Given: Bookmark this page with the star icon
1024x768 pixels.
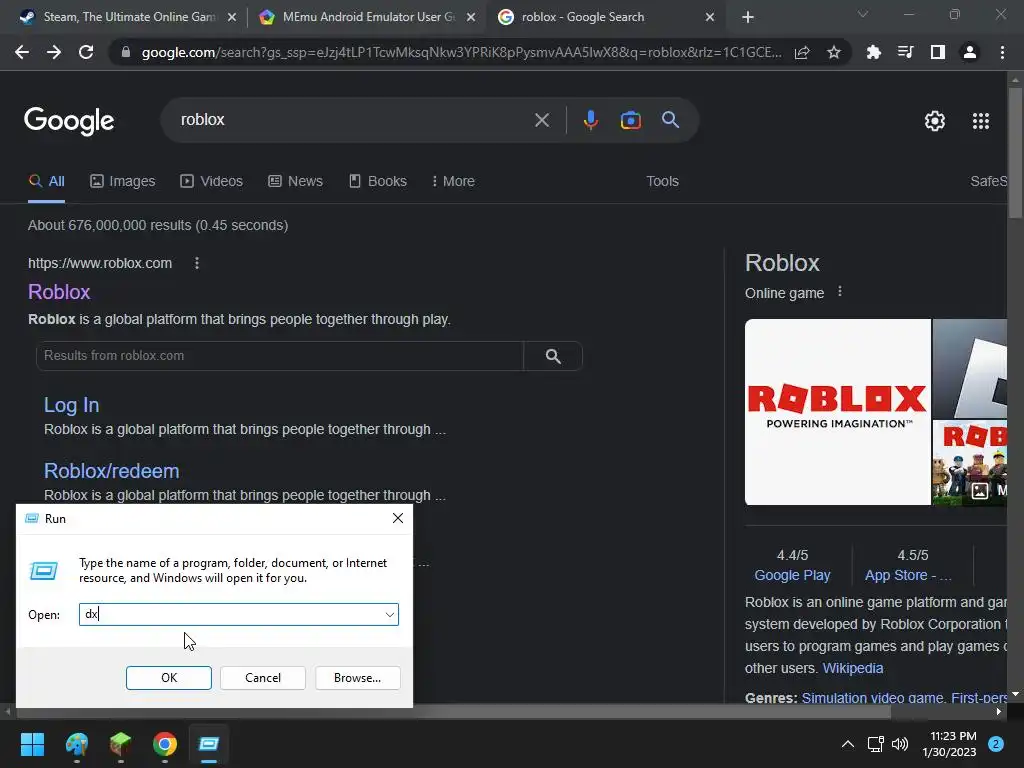Looking at the screenshot, I should pos(833,52).
